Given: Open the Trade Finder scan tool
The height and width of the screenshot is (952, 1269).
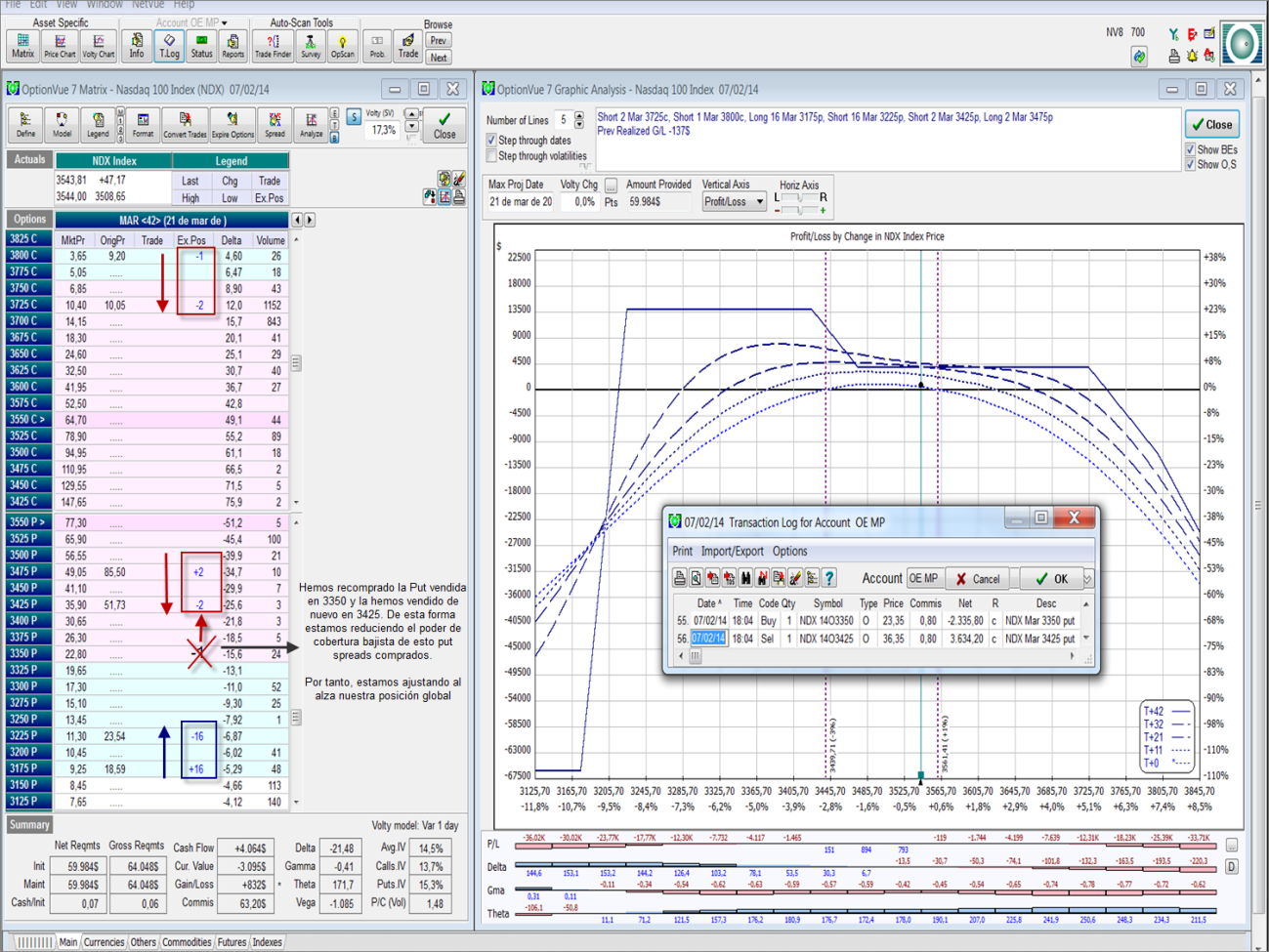Looking at the screenshot, I should 273,45.
